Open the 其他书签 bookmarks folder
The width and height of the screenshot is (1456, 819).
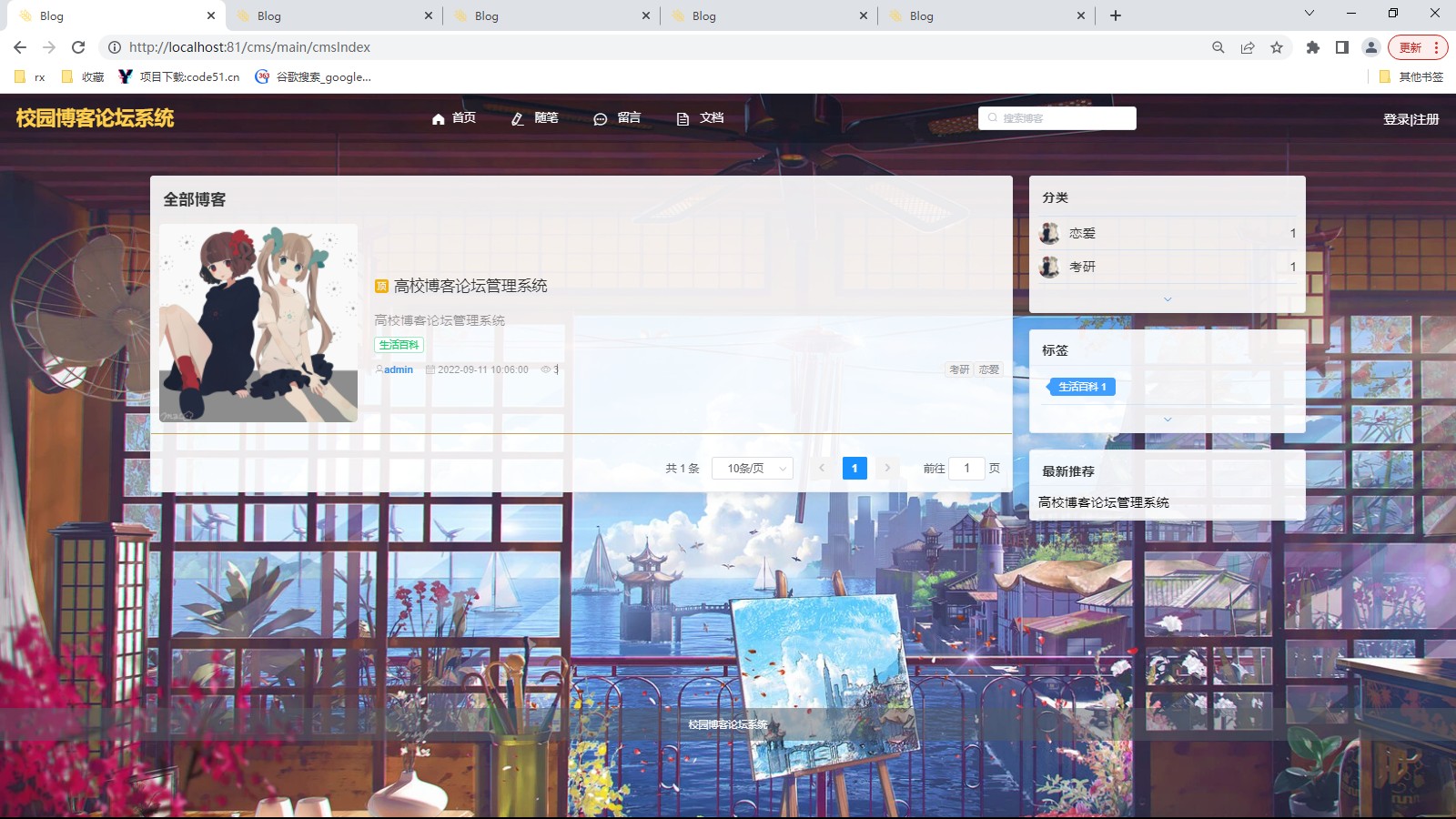(x=1411, y=77)
